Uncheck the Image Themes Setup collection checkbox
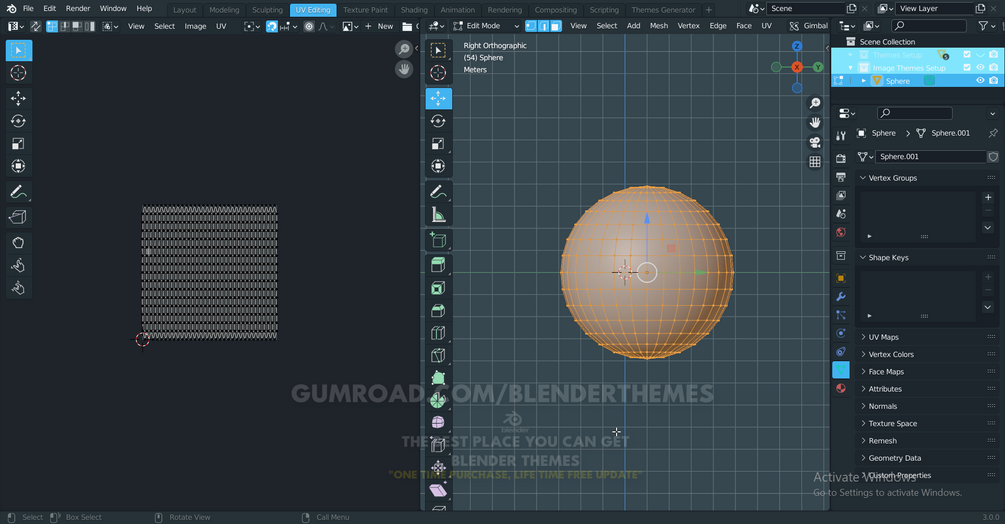The image size is (1005, 524). coord(967,67)
